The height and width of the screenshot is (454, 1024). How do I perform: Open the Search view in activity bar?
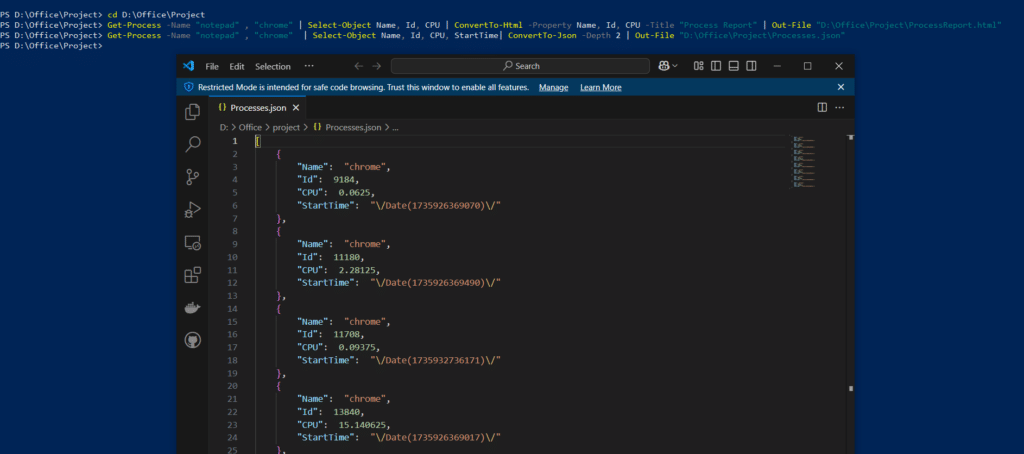[x=193, y=145]
